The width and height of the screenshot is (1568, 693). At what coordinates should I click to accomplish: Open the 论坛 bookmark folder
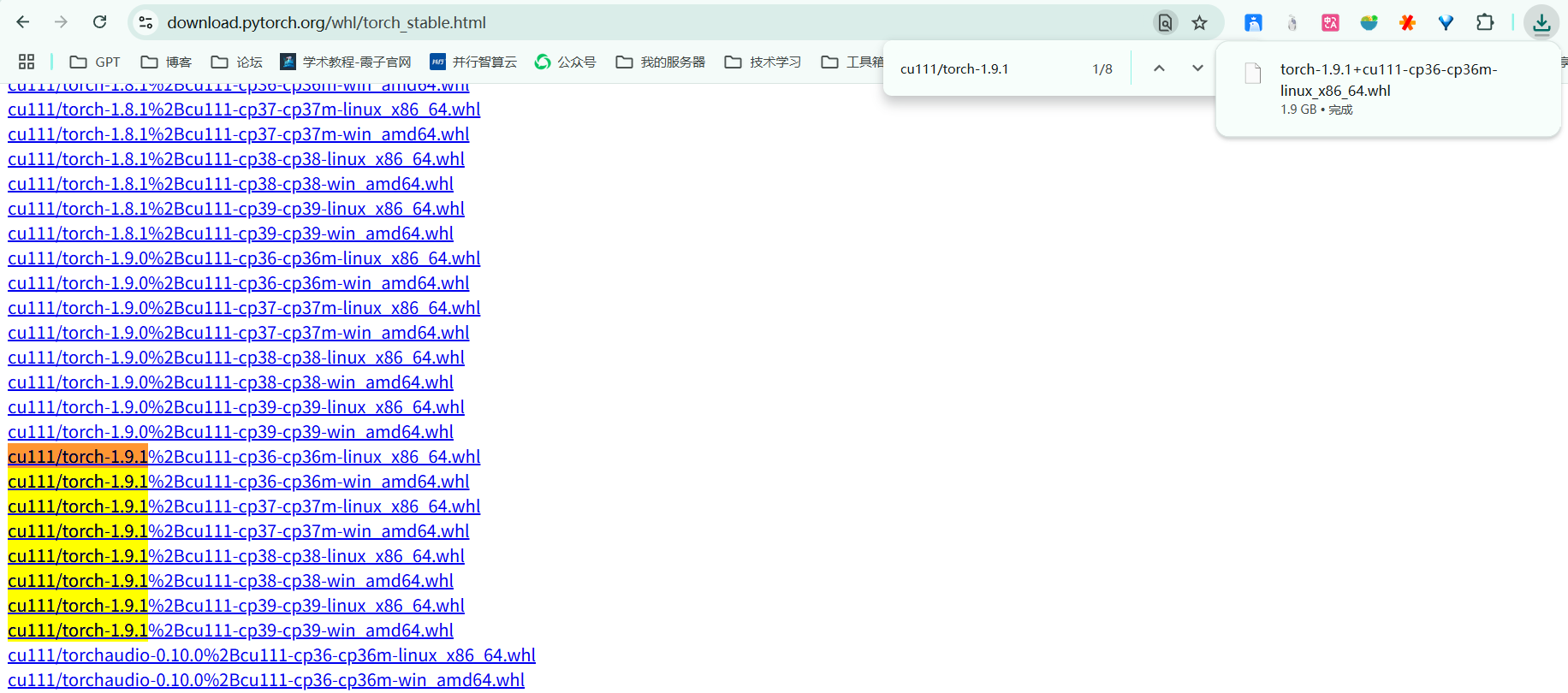(x=237, y=62)
